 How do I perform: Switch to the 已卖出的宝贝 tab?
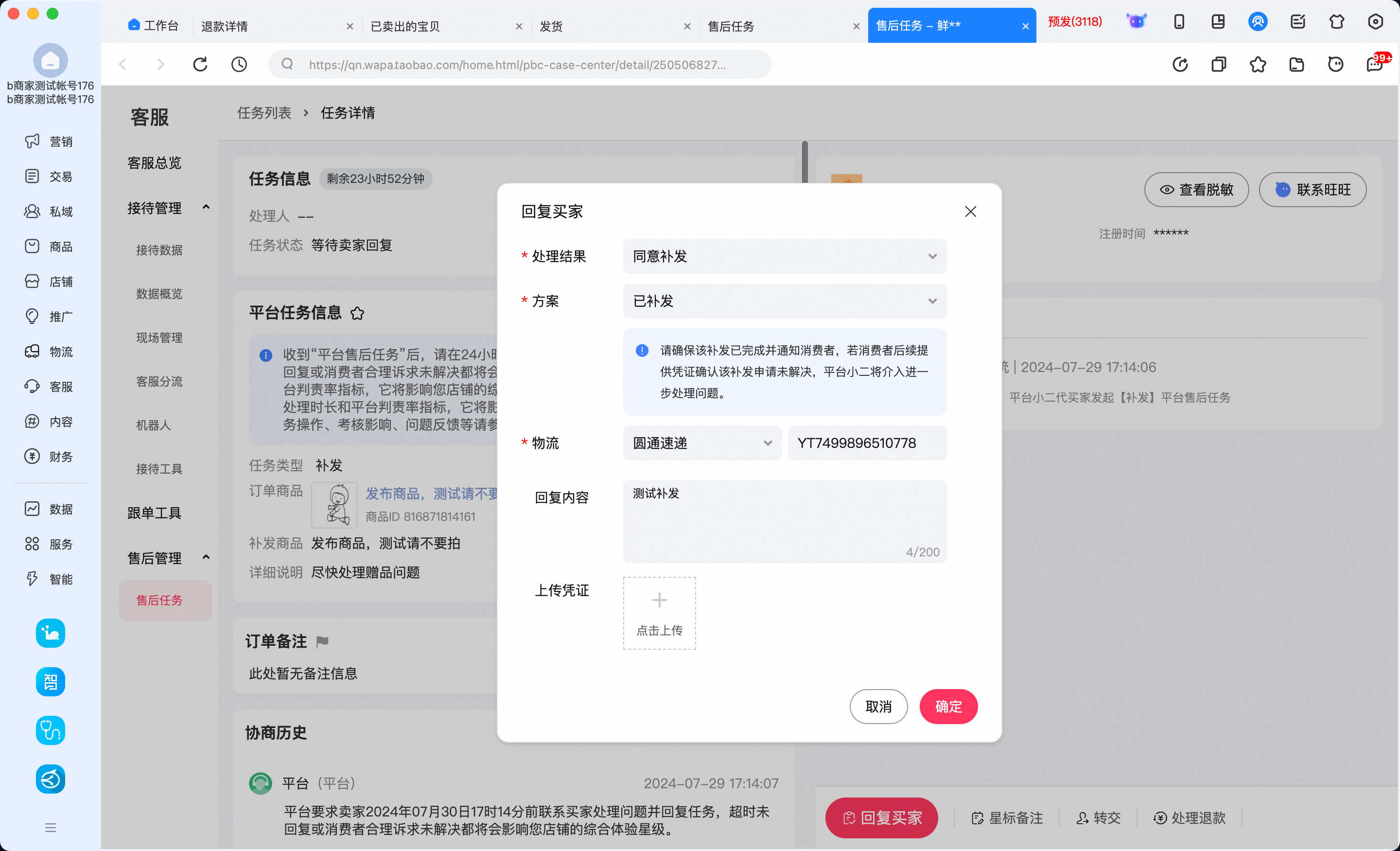[x=404, y=26]
